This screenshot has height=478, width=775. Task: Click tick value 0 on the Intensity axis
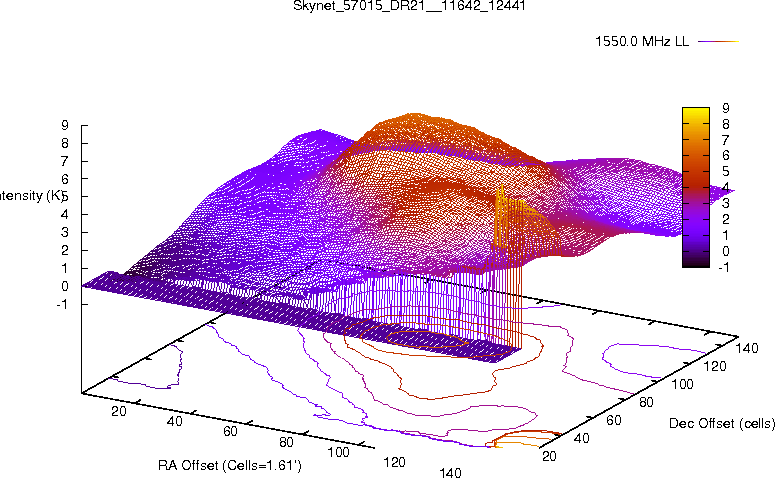click(65, 286)
